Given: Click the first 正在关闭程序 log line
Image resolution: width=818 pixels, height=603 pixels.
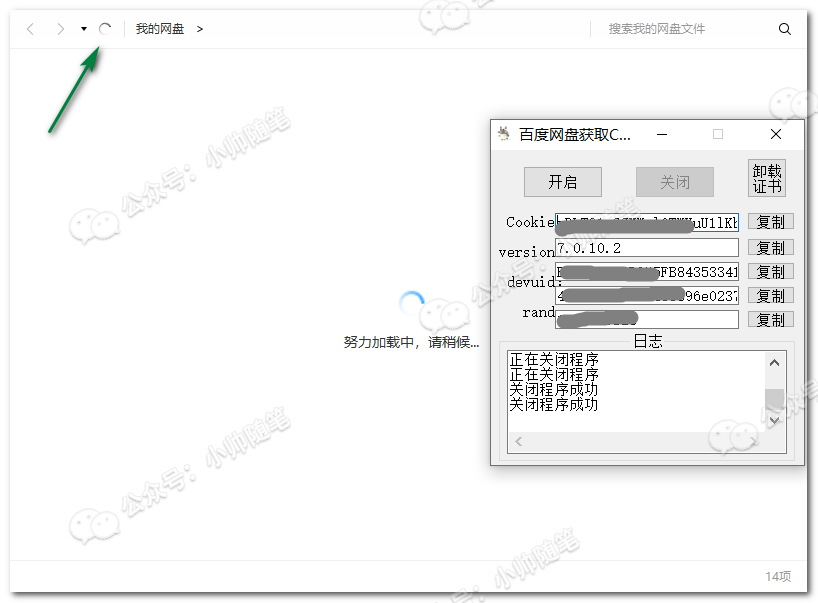Looking at the screenshot, I should (x=554, y=359).
